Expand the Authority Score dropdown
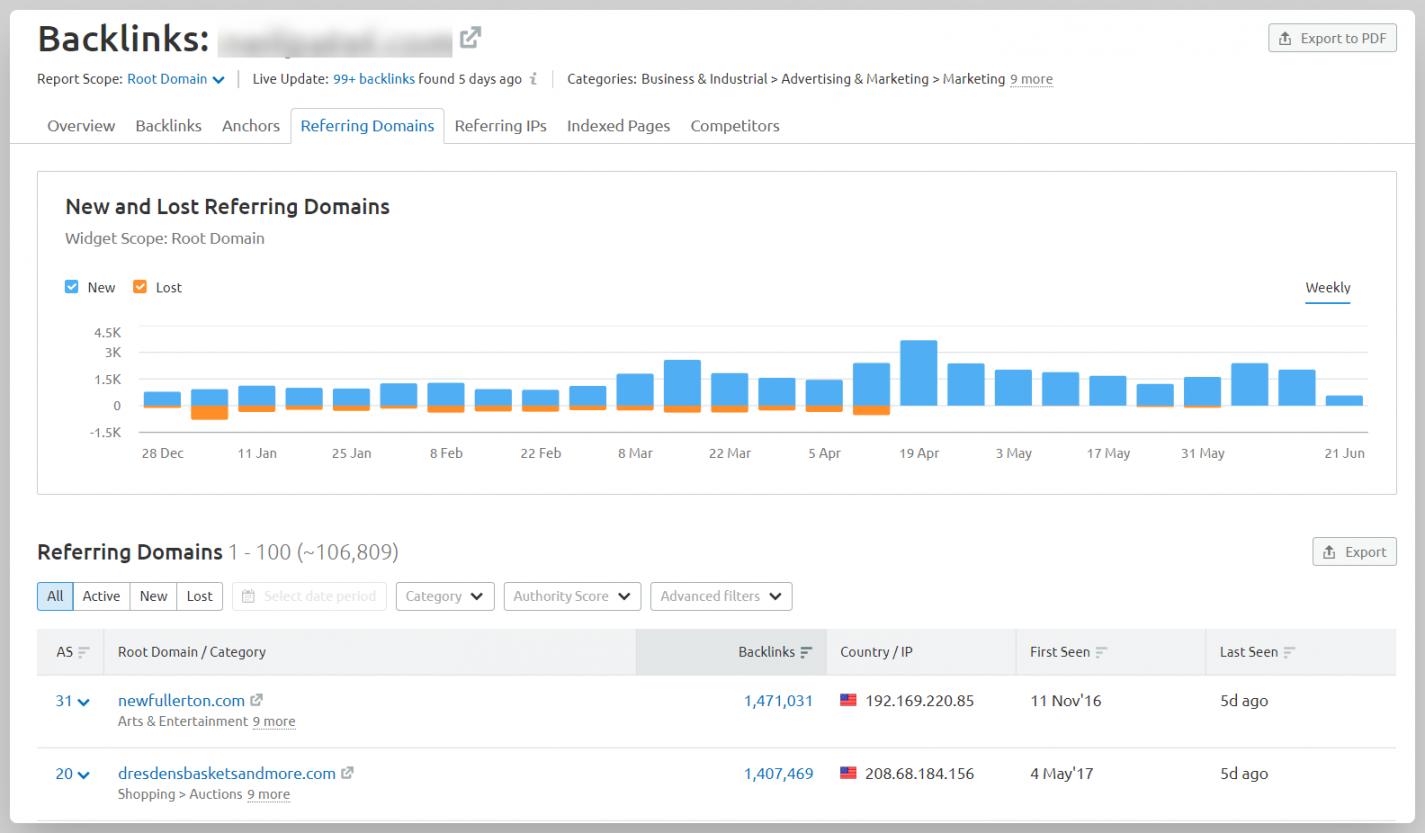The image size is (1425, 833). [x=572, y=596]
